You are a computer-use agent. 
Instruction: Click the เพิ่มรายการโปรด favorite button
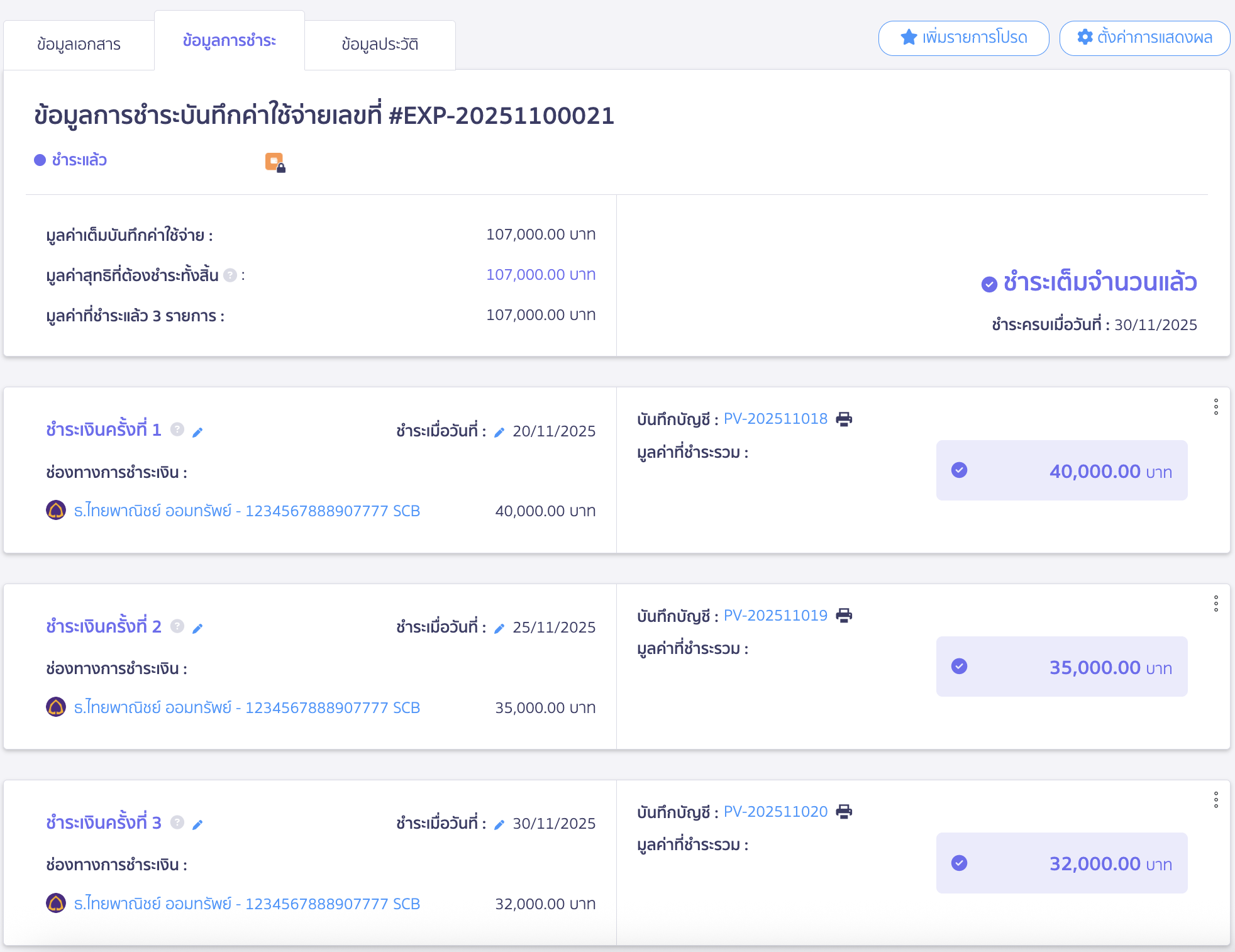[963, 38]
